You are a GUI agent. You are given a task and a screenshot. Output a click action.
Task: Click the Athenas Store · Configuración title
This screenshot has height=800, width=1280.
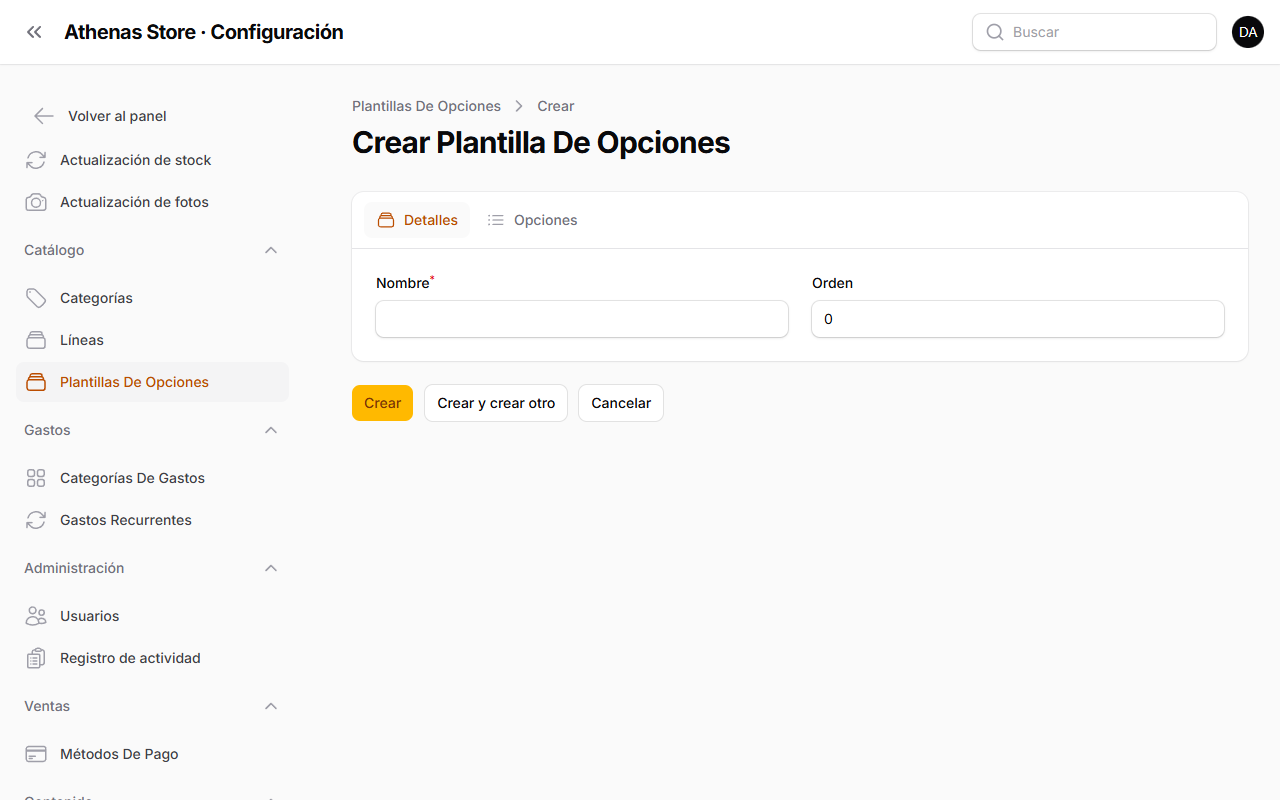pos(204,32)
